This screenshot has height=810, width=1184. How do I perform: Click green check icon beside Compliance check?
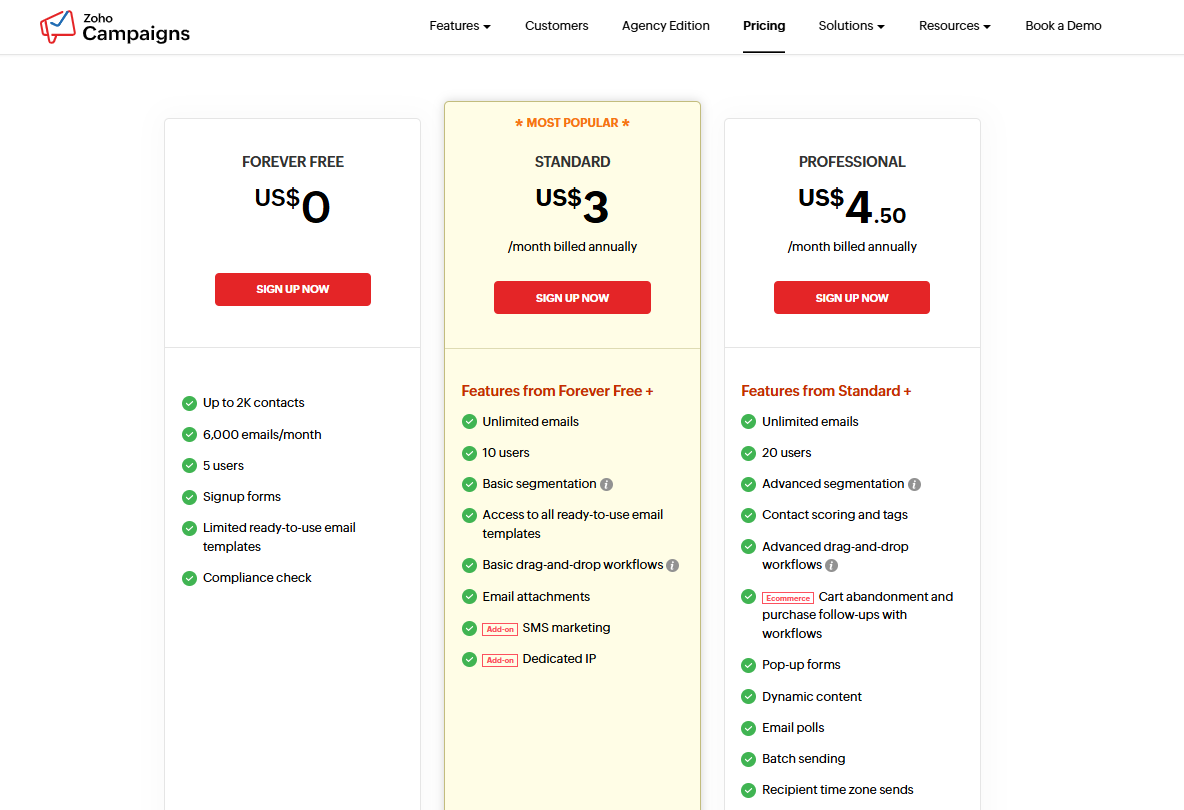pyautogui.click(x=190, y=578)
